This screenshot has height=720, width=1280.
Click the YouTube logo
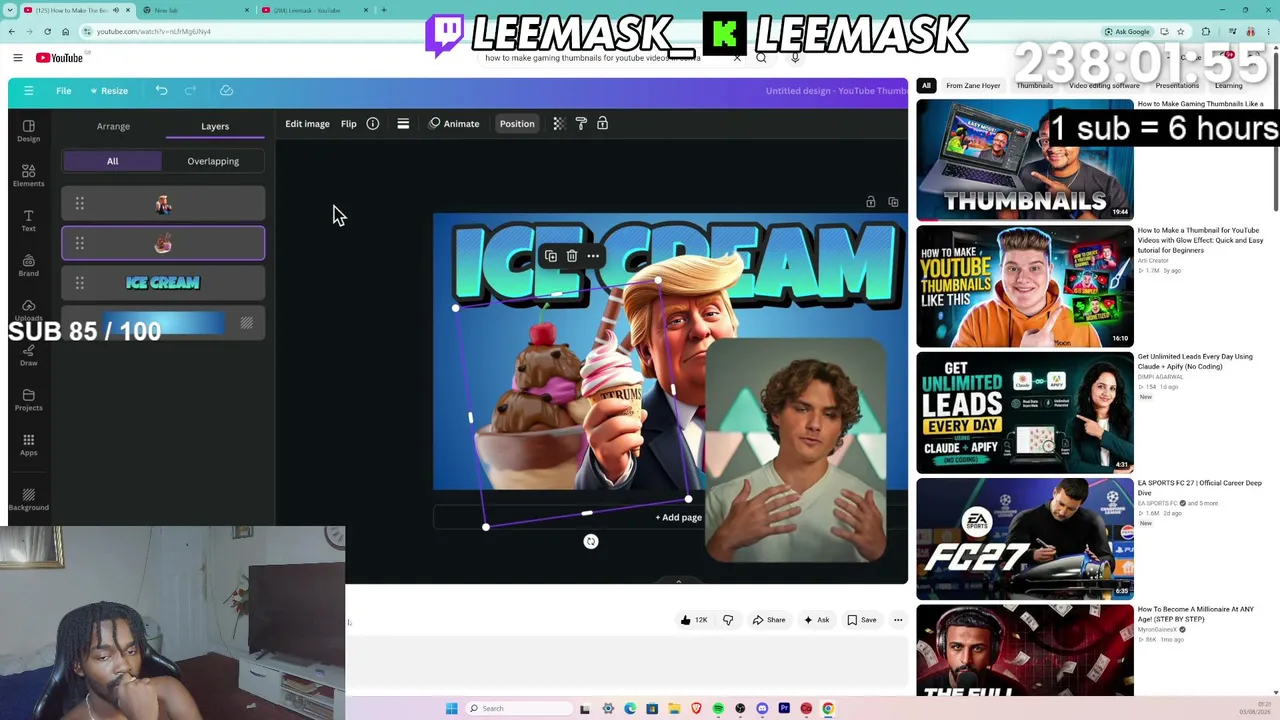coord(59,58)
